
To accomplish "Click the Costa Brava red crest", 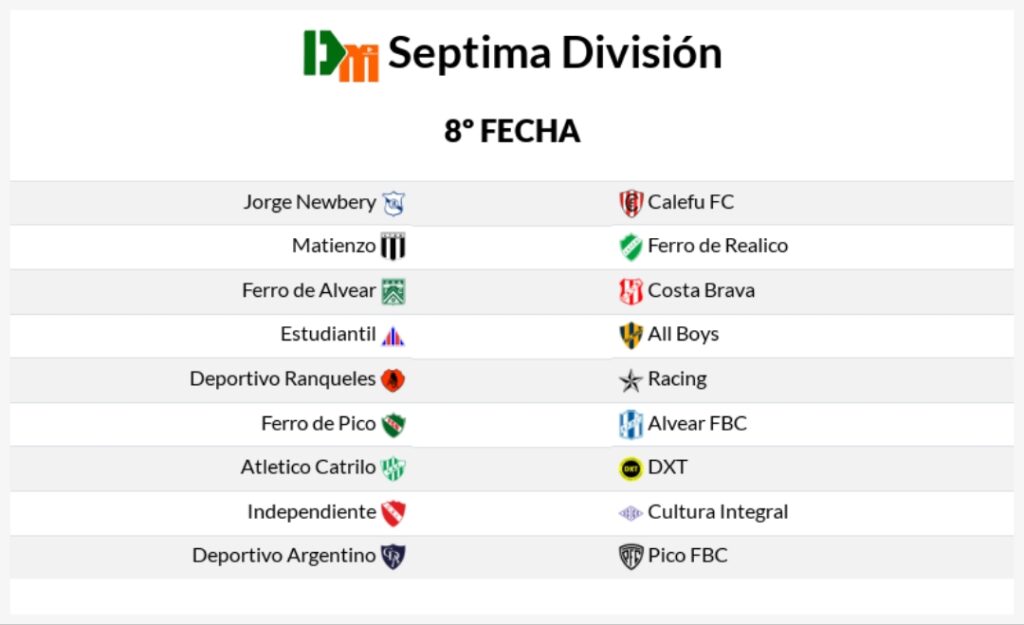I will click(x=631, y=291).
